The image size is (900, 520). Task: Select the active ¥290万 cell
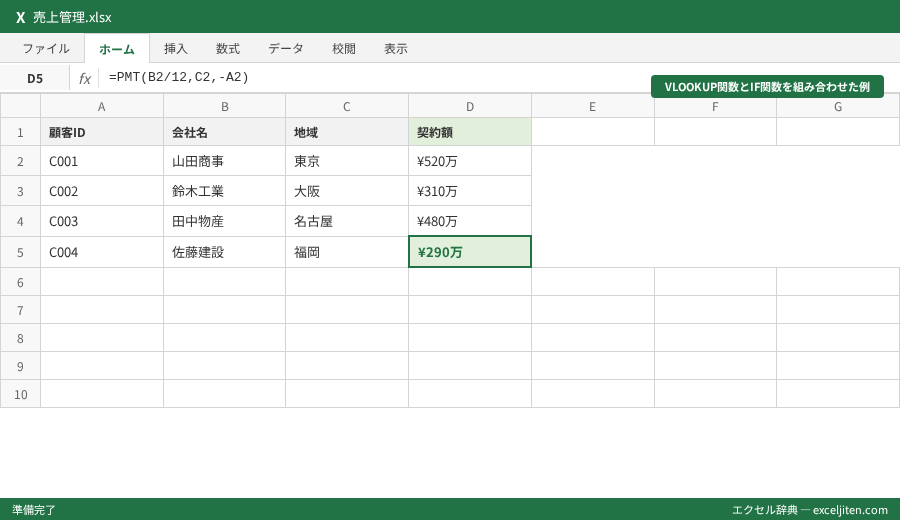(x=470, y=252)
